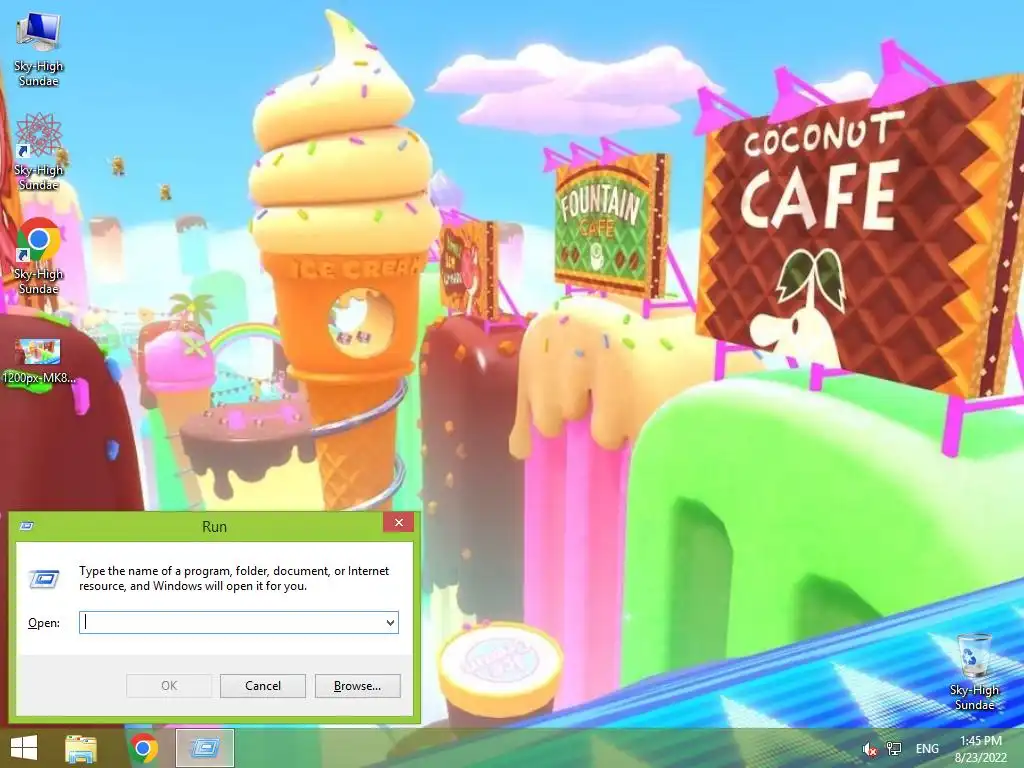Click the Cancel button in Run
Viewport: 1024px width, 768px height.
[263, 686]
